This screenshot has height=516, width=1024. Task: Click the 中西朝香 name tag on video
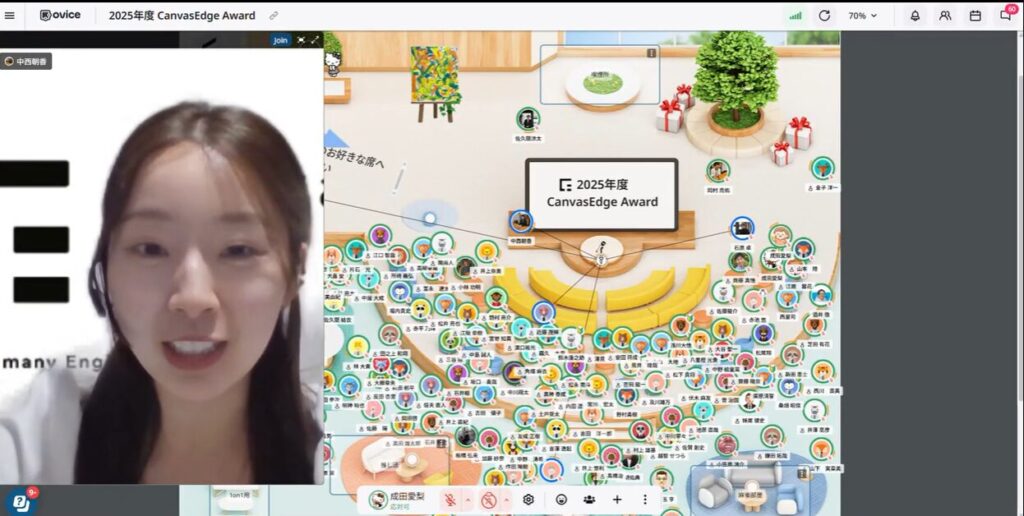point(26,61)
